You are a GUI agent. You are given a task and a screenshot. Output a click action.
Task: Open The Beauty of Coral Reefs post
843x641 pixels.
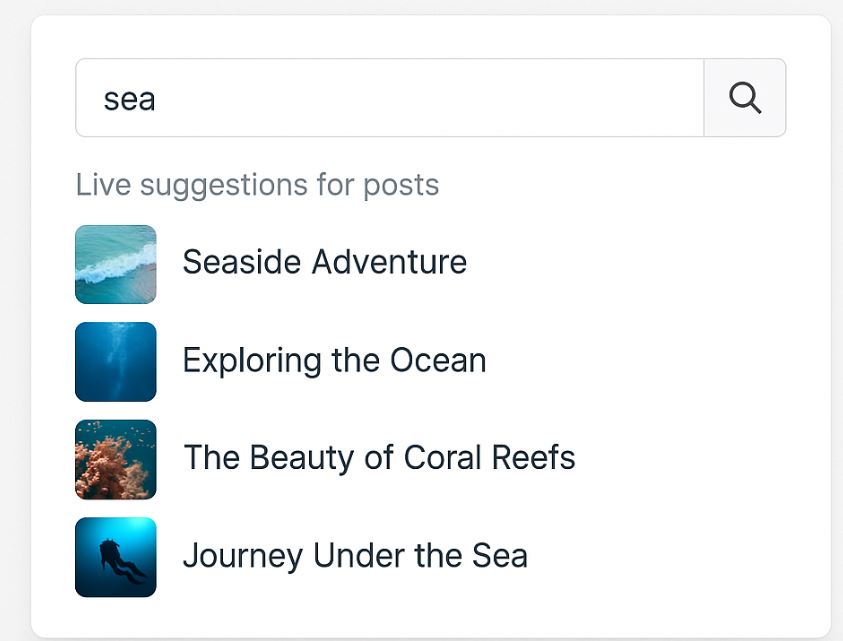click(379, 458)
